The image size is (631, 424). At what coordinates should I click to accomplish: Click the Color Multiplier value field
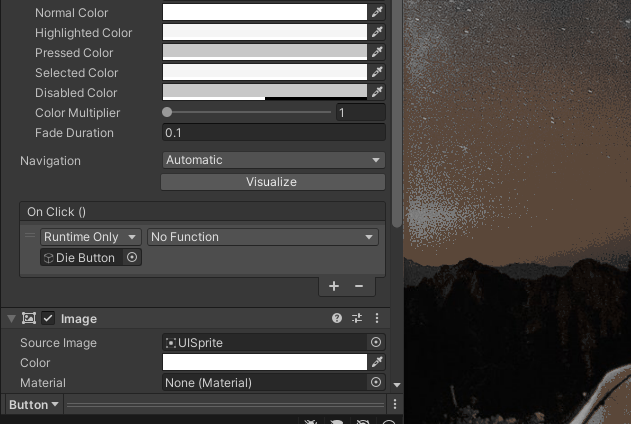[x=361, y=112]
